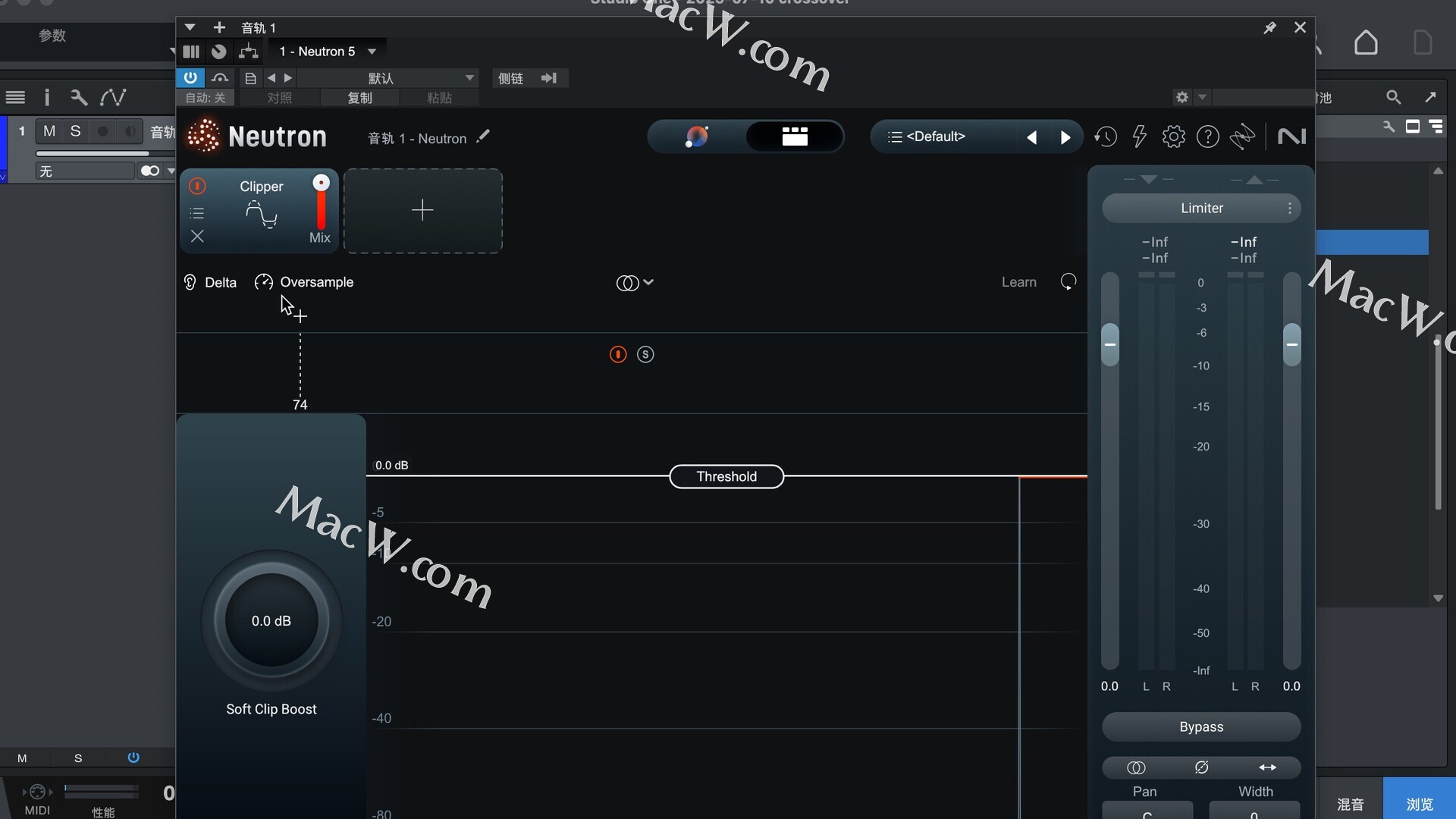Click the 复制 copy button
1456x819 pixels.
(359, 98)
